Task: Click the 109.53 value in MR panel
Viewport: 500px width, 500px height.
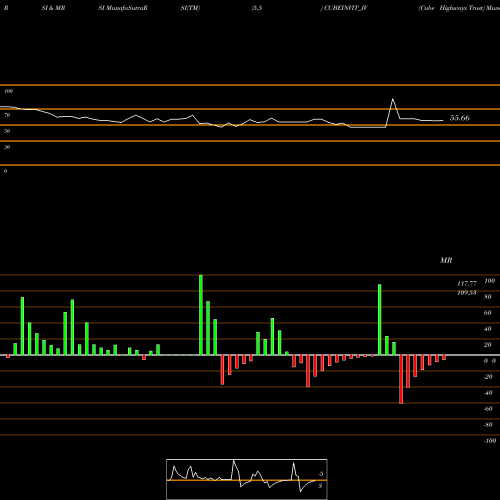Action: tap(467, 293)
